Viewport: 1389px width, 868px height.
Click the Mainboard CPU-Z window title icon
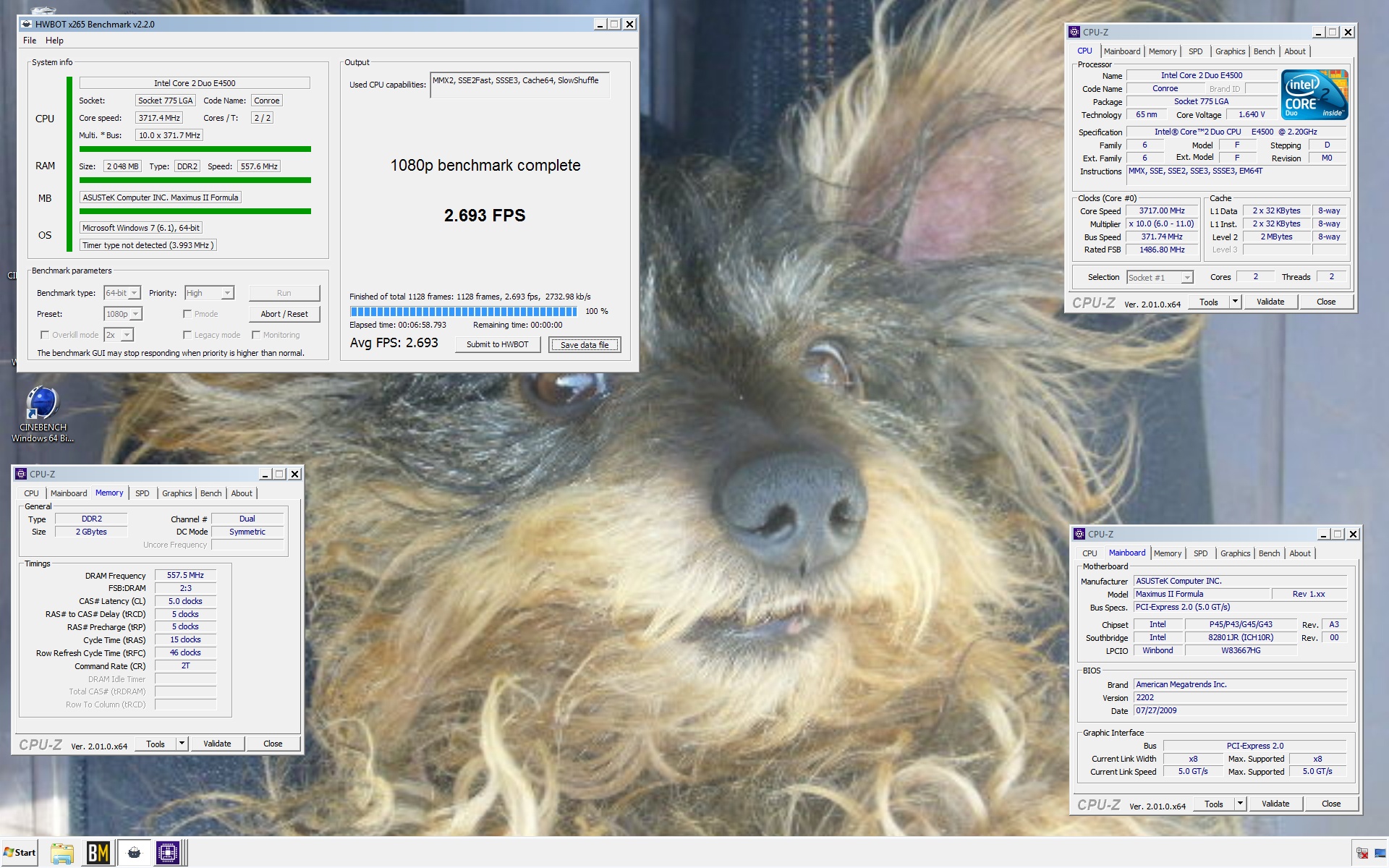pos(1080,534)
